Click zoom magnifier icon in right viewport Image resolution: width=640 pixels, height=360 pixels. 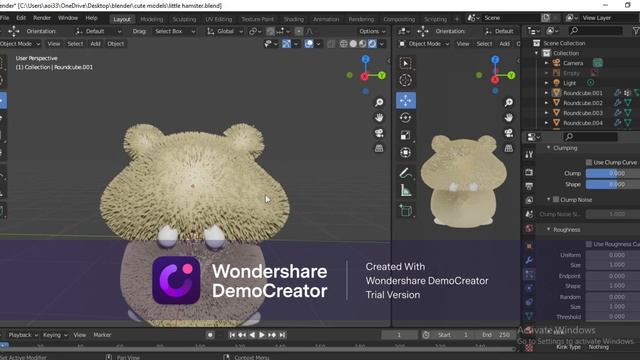(x=509, y=102)
